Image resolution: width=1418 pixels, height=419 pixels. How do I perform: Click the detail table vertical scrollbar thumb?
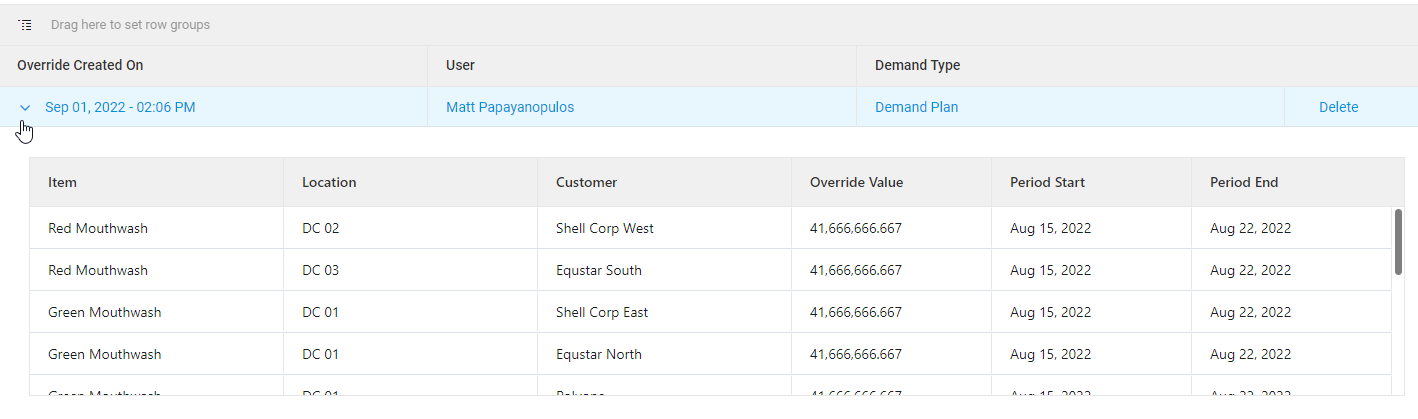pyautogui.click(x=1397, y=240)
